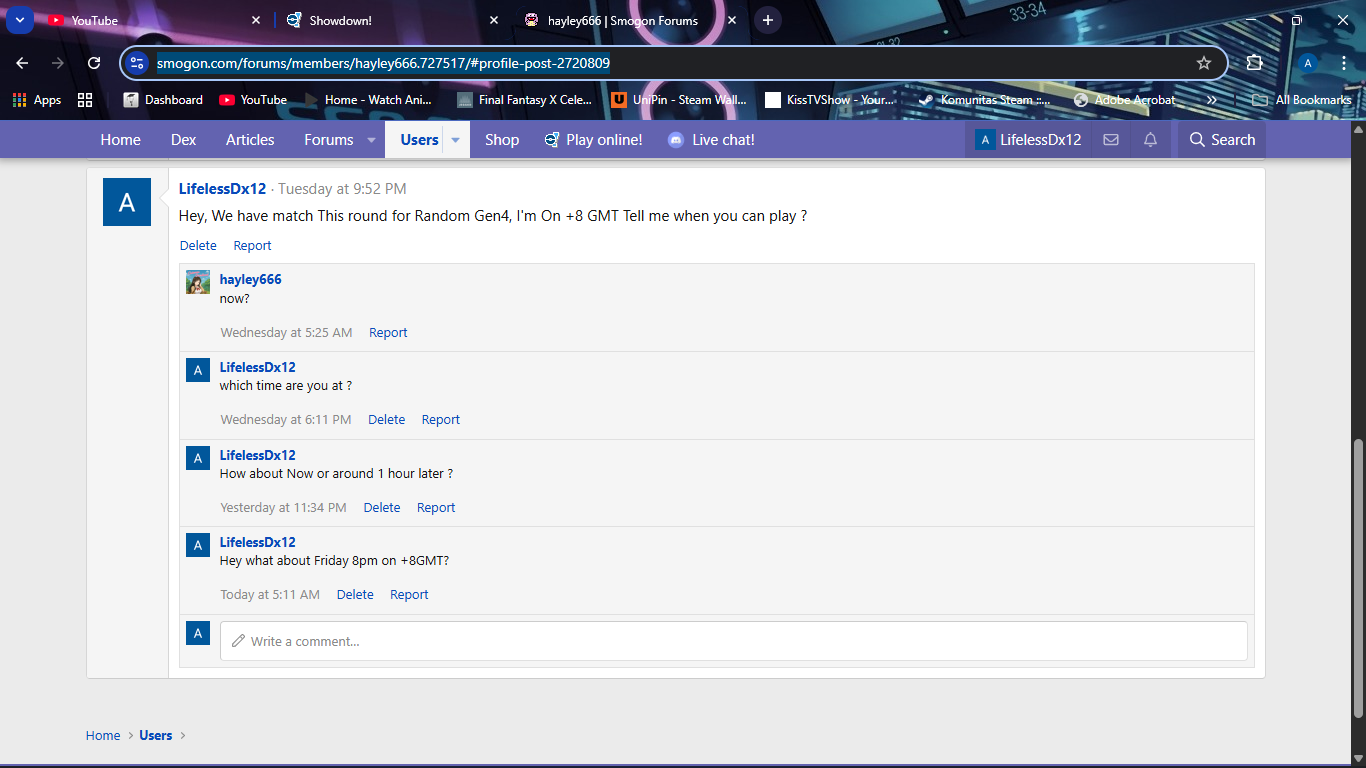1366x768 pixels.
Task: Report the Tuesday 9:52 PM profile post
Action: click(x=252, y=246)
